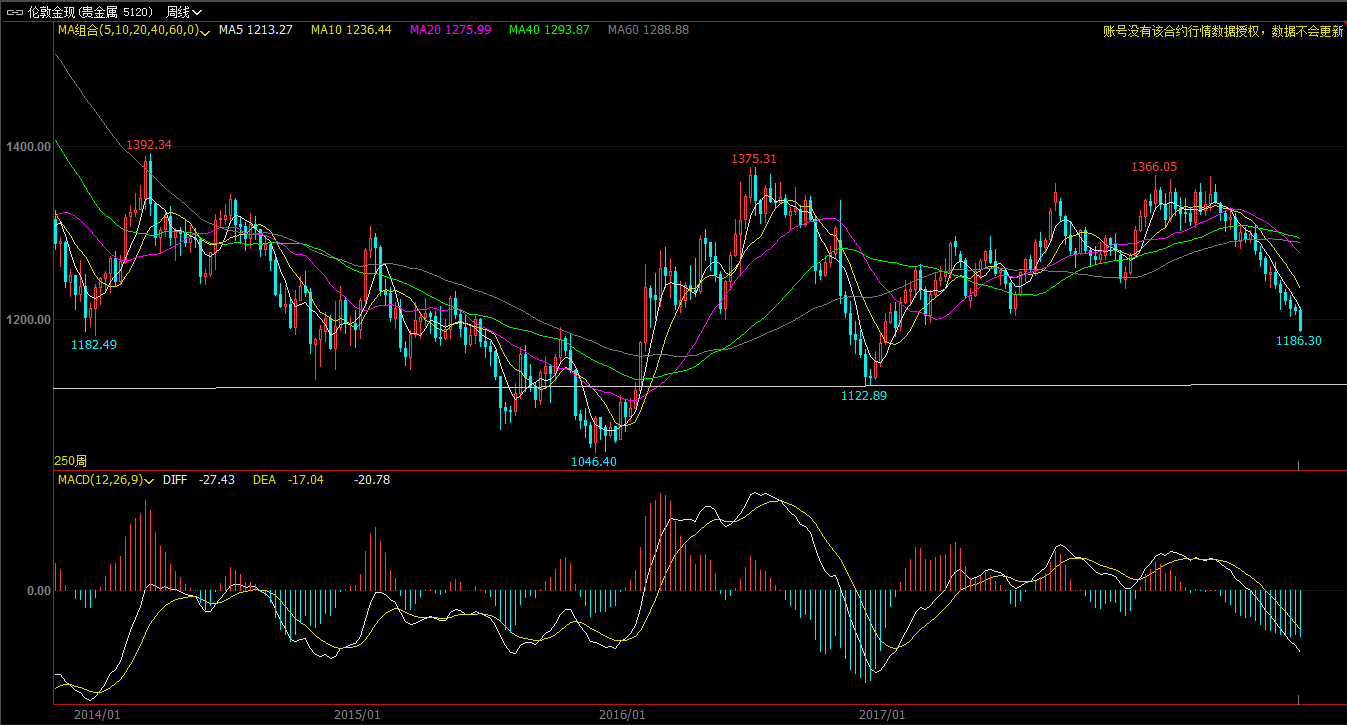Click the 1392.34 high price label

(x=149, y=145)
